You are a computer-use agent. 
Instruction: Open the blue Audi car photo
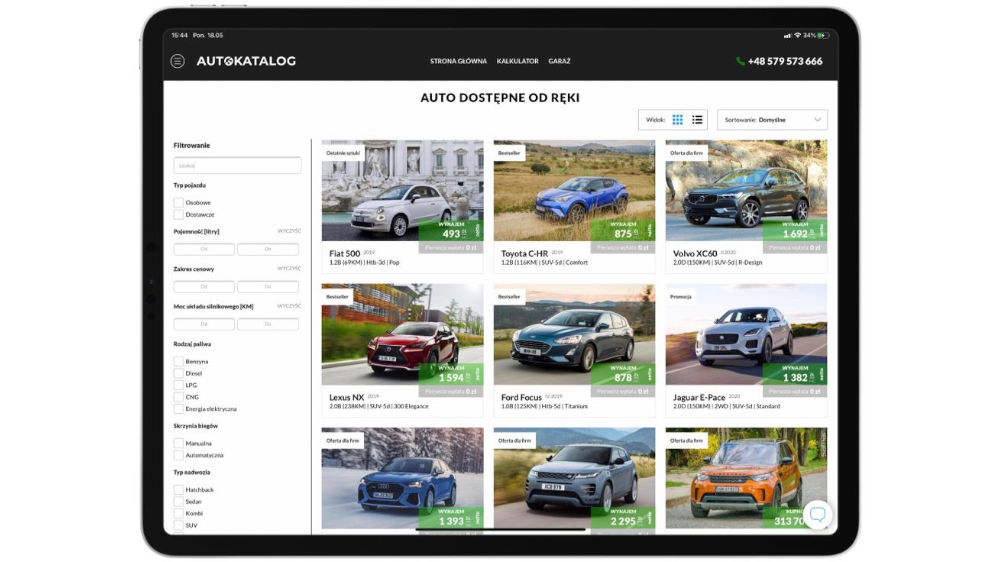pos(402,478)
